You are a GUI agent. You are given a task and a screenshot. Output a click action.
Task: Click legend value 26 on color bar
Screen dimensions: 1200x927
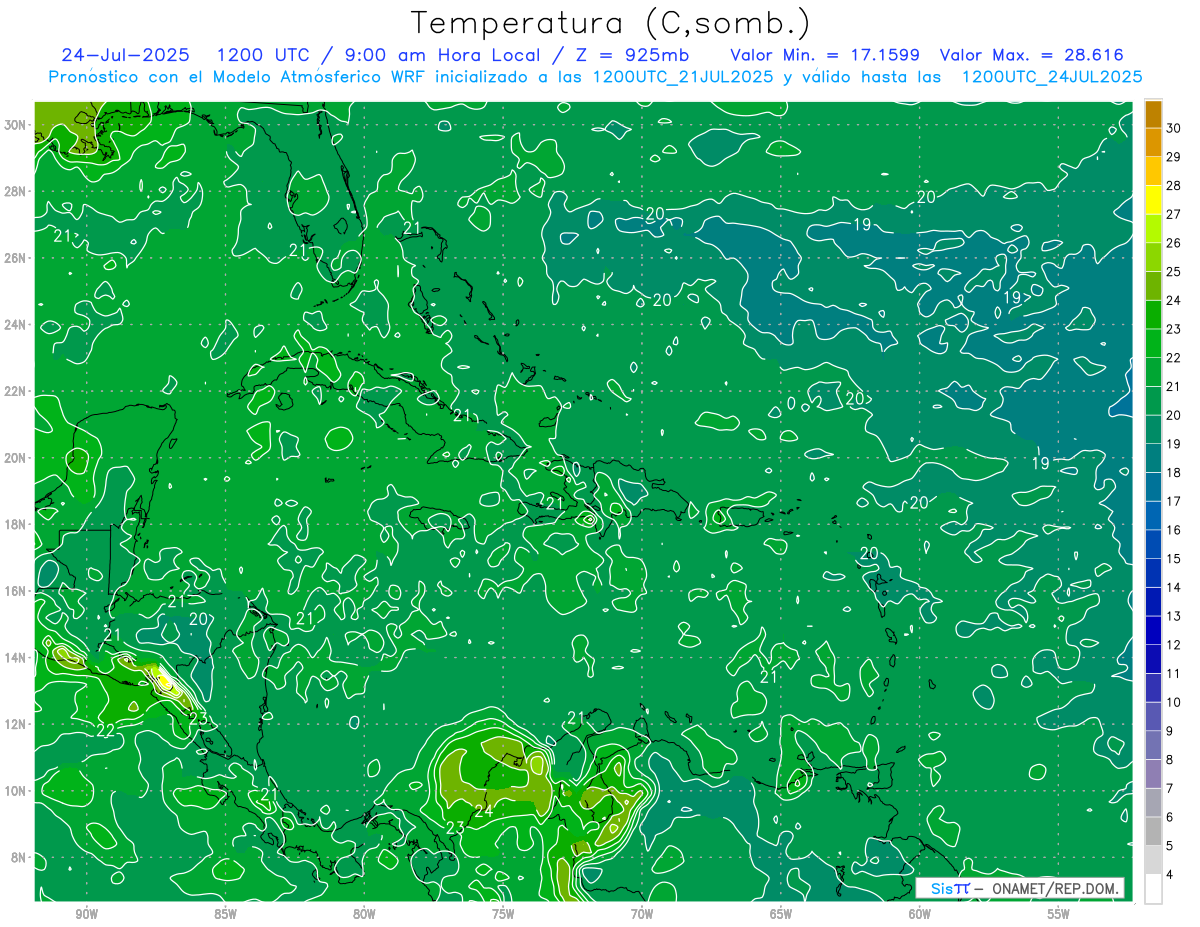1173,243
